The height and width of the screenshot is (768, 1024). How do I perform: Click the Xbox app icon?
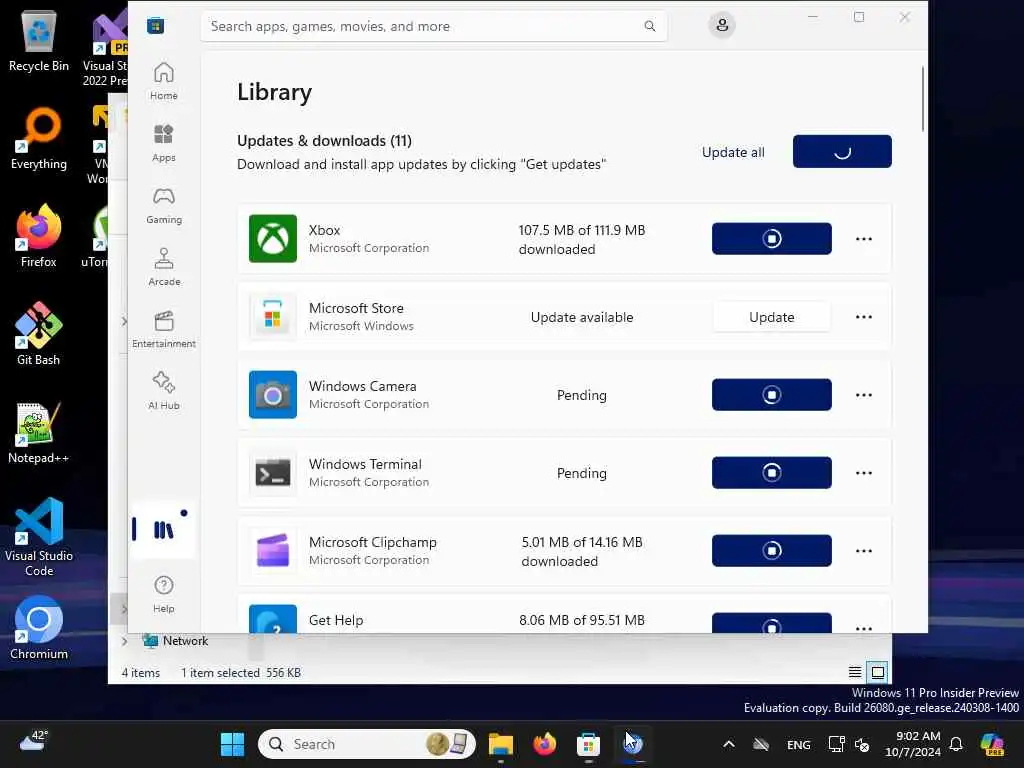(272, 238)
